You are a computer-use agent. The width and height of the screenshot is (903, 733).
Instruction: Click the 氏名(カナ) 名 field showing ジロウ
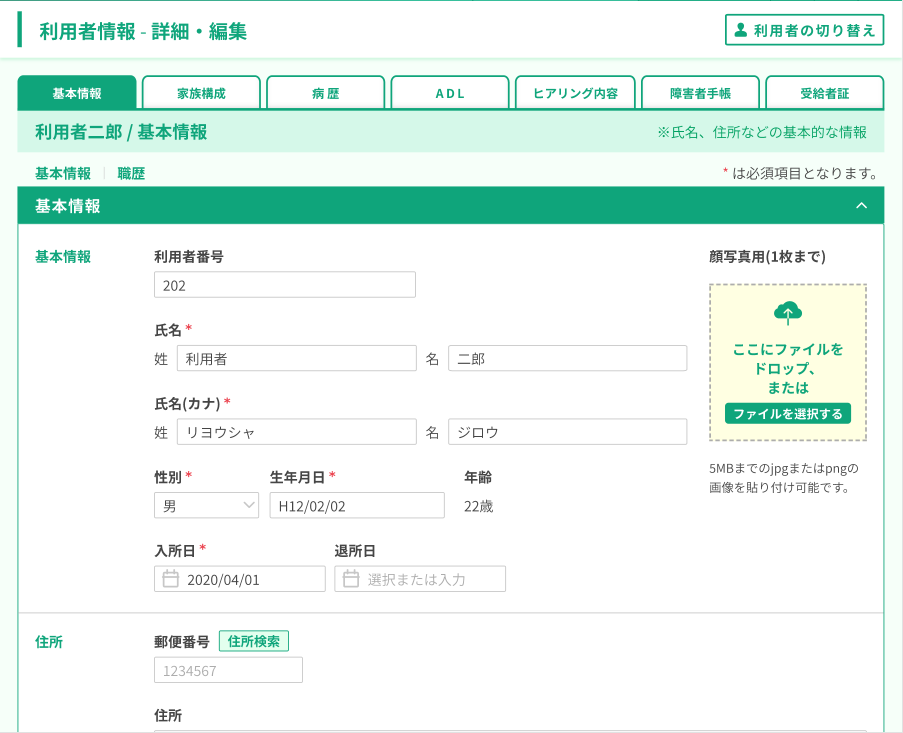pyautogui.click(x=567, y=432)
